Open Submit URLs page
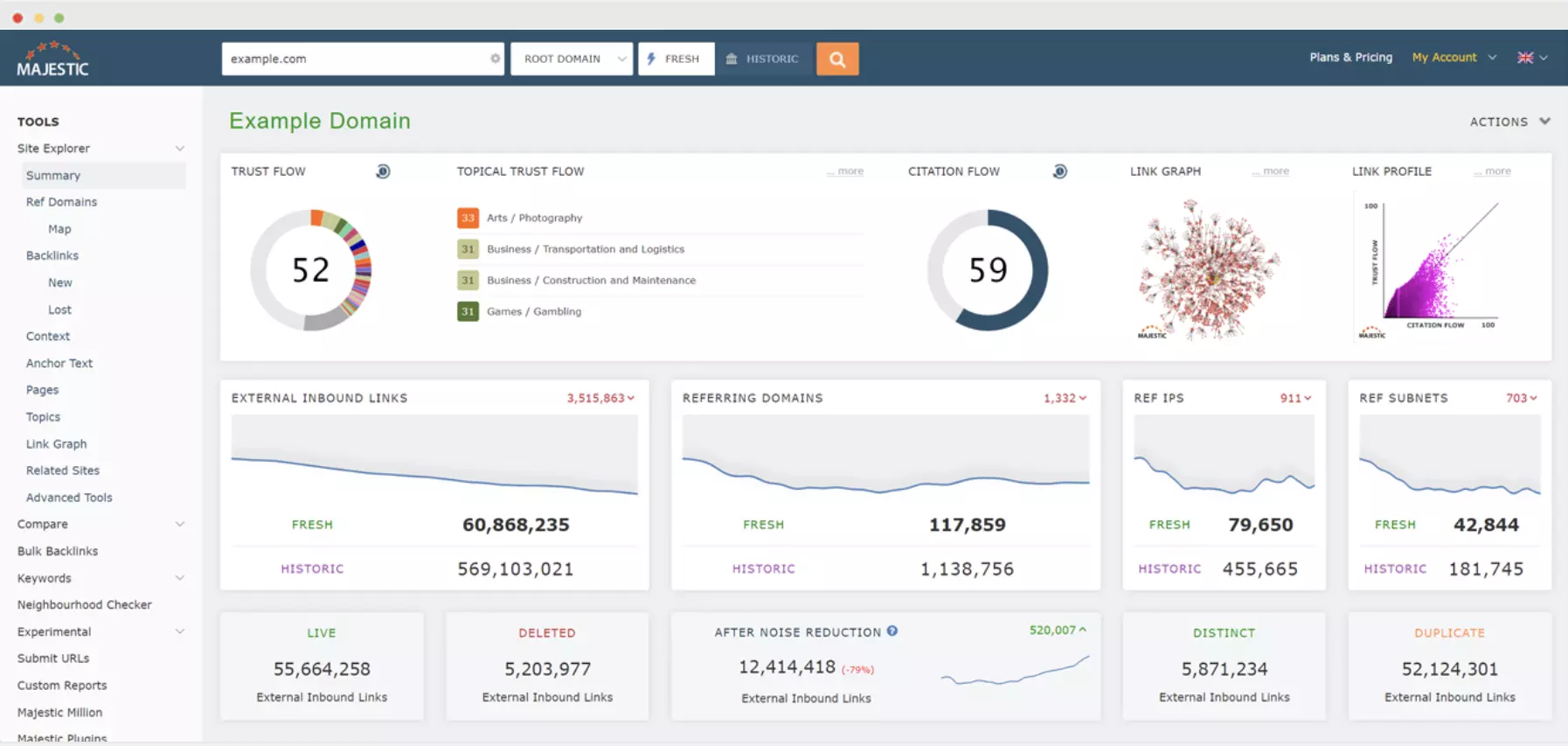 [x=53, y=659]
